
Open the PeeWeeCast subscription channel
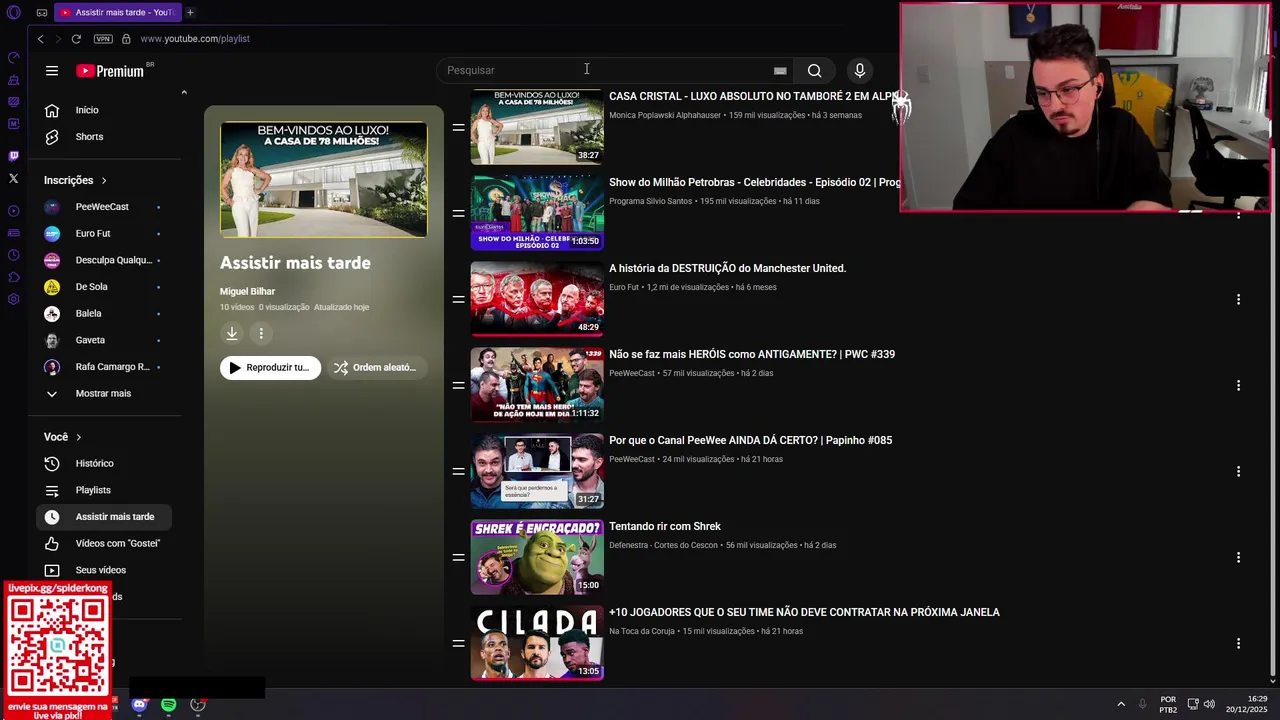(103, 207)
